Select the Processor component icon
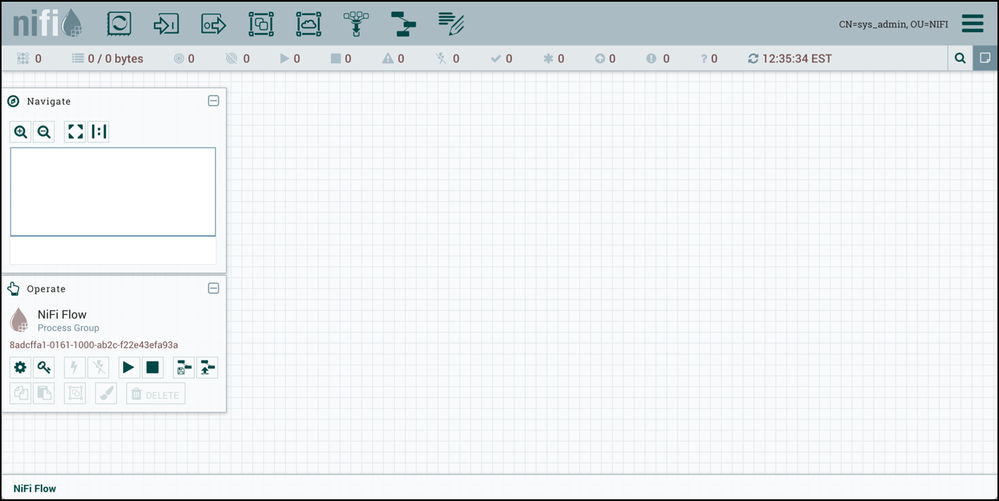The image size is (999, 501). [x=119, y=24]
